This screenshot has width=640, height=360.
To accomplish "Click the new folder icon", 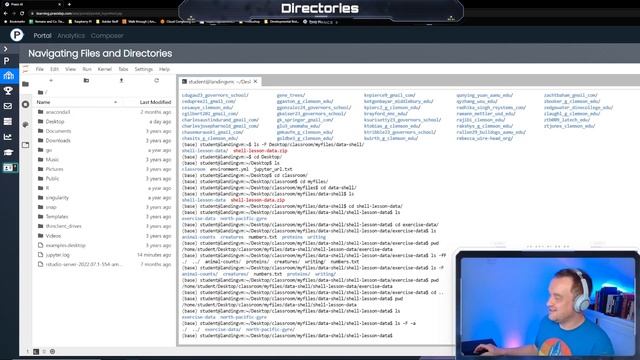I will pyautogui.click(x=86, y=80).
